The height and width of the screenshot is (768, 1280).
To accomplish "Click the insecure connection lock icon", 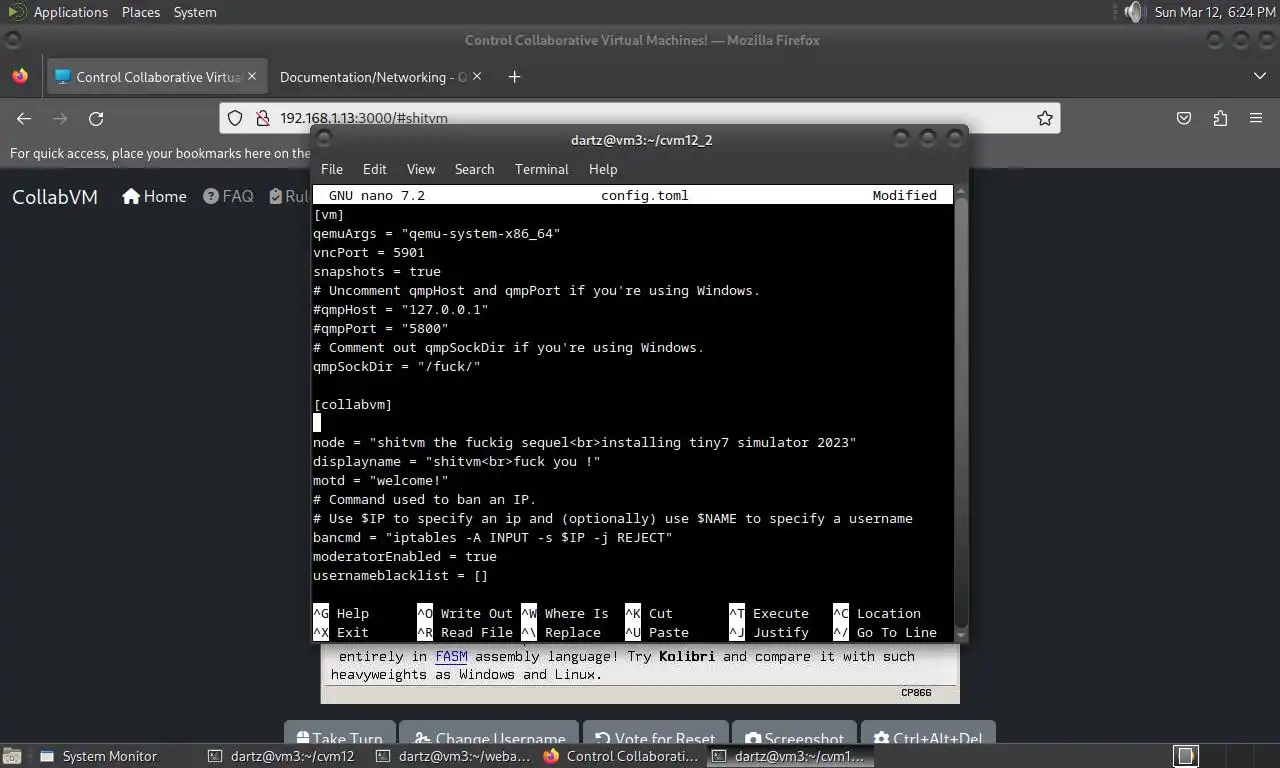I will pos(262,118).
